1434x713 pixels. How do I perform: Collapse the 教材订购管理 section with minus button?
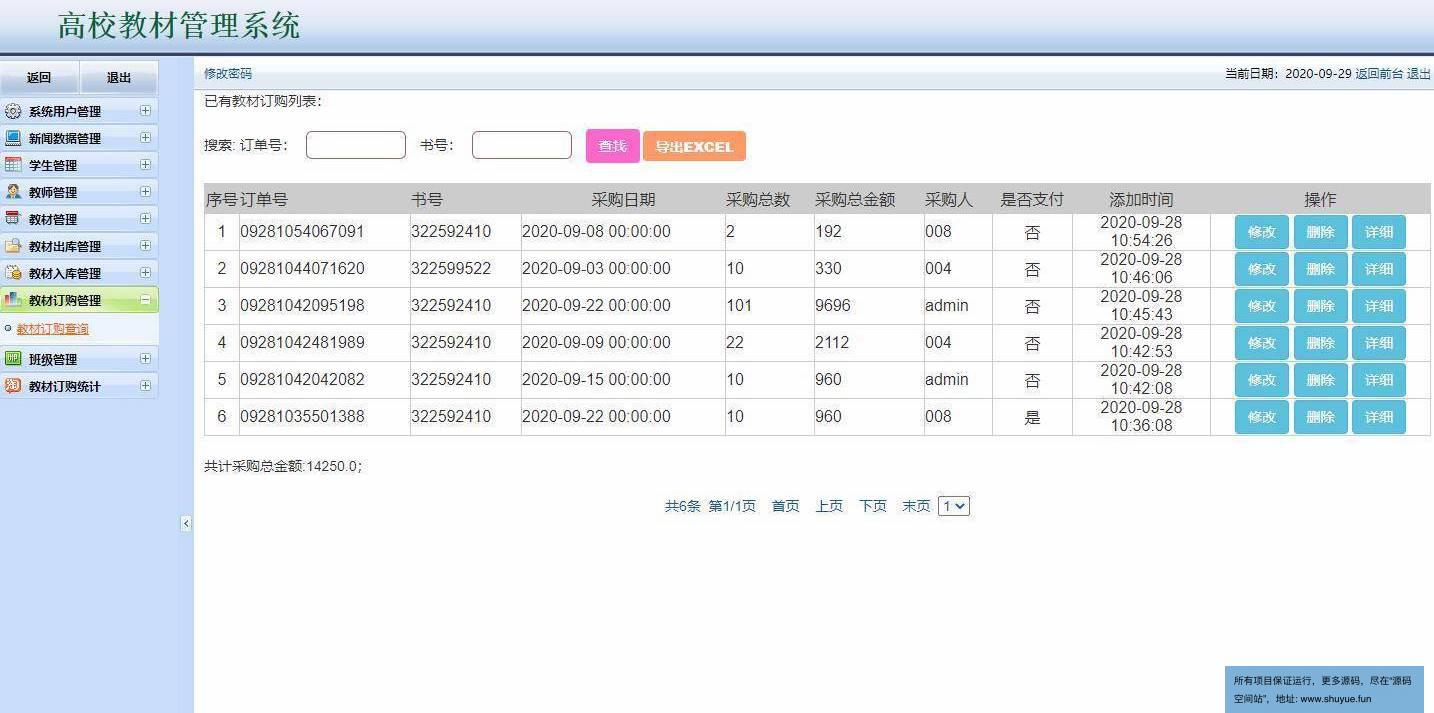145,300
